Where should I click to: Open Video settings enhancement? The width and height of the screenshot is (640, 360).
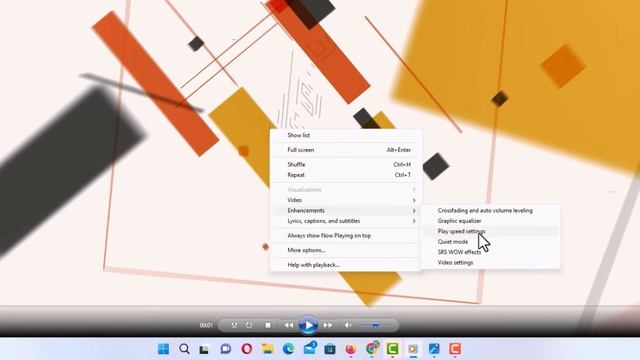(490, 262)
